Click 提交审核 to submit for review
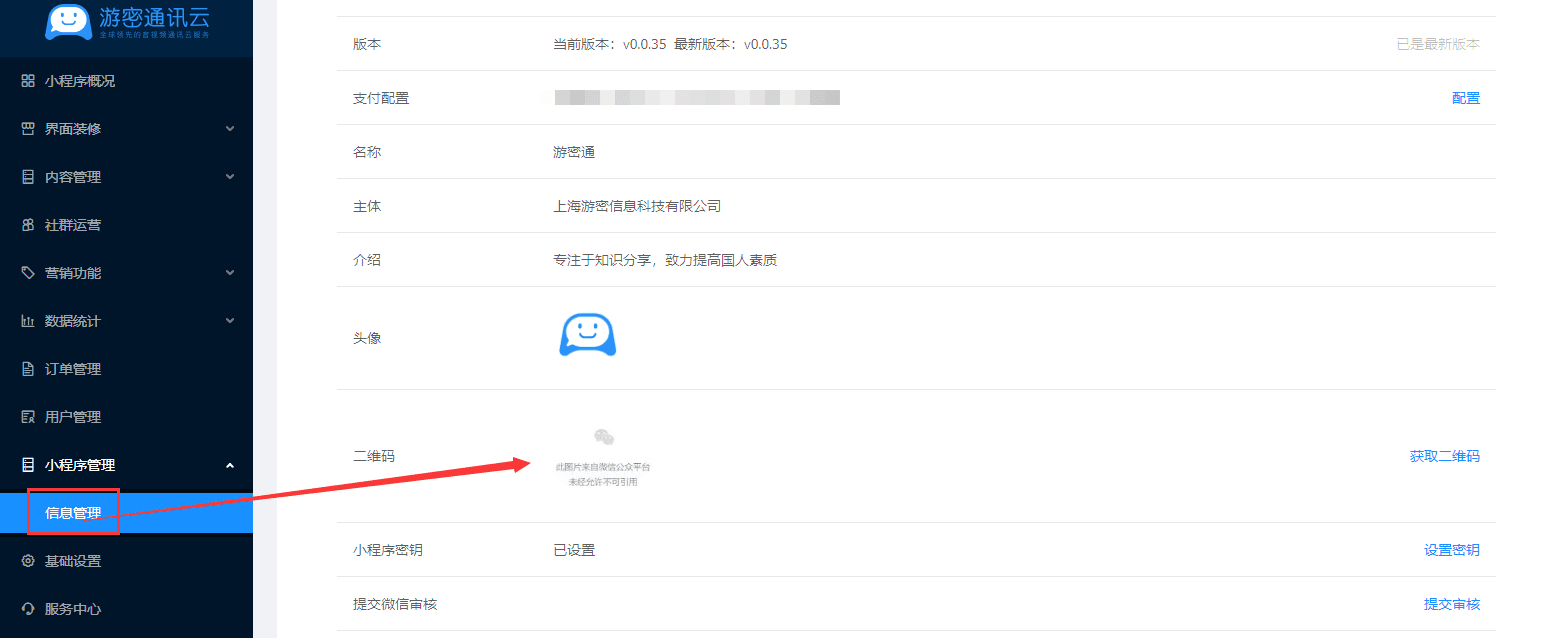1547x638 pixels. (1451, 604)
